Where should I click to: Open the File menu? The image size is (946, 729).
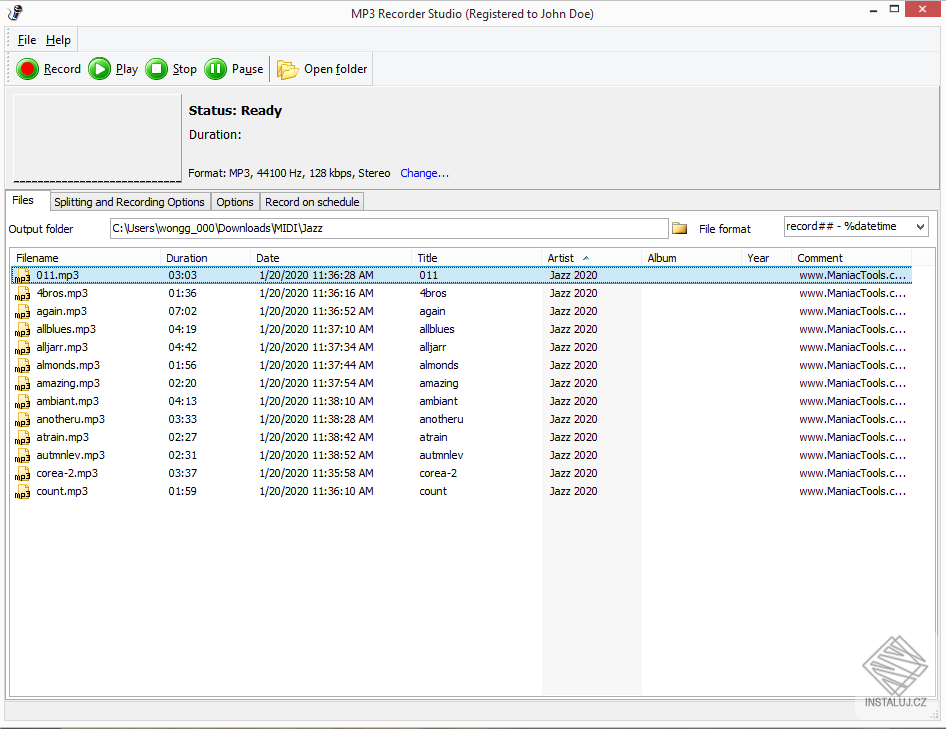tap(27, 40)
